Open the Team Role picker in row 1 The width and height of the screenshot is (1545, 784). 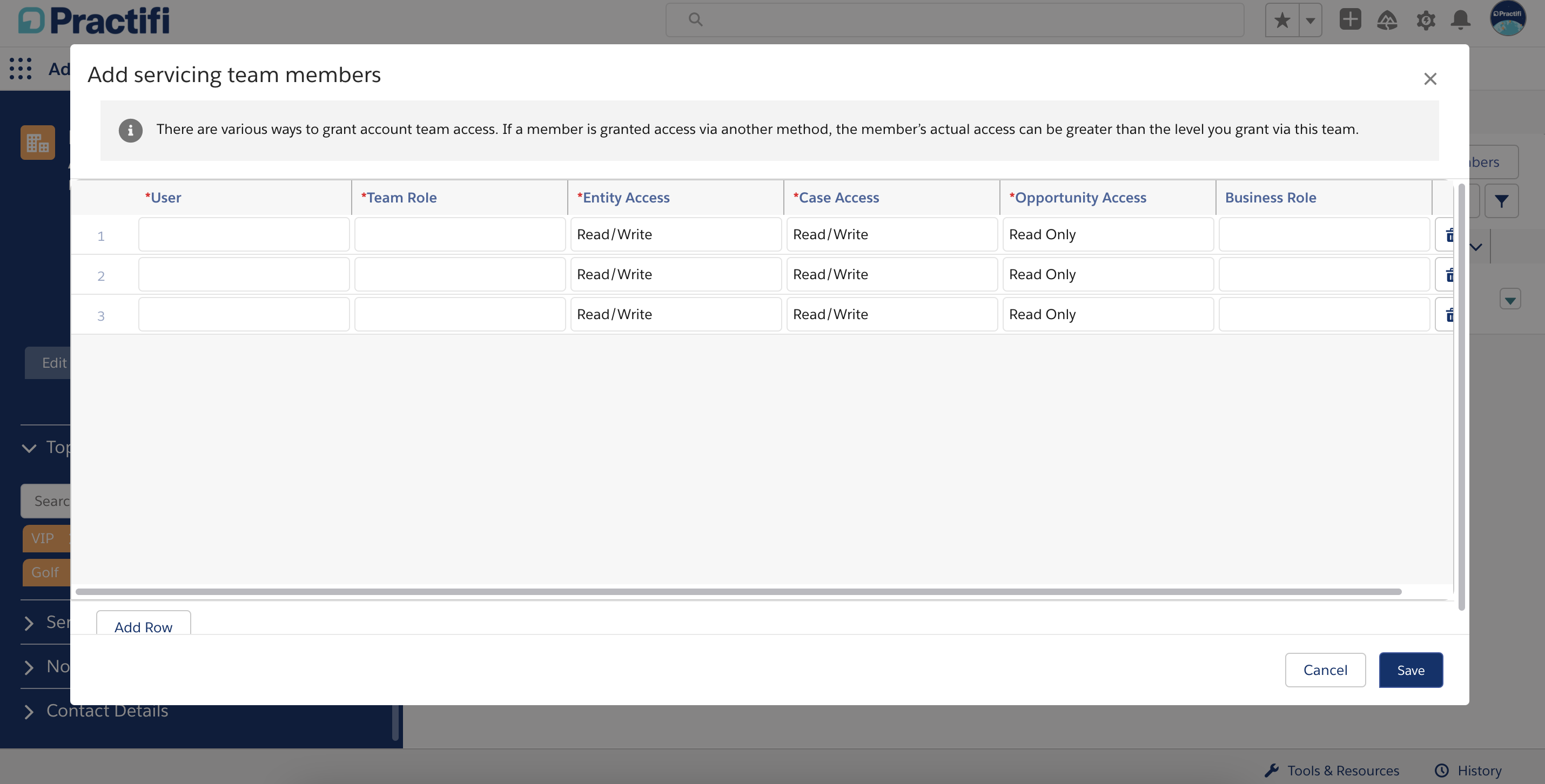point(460,234)
